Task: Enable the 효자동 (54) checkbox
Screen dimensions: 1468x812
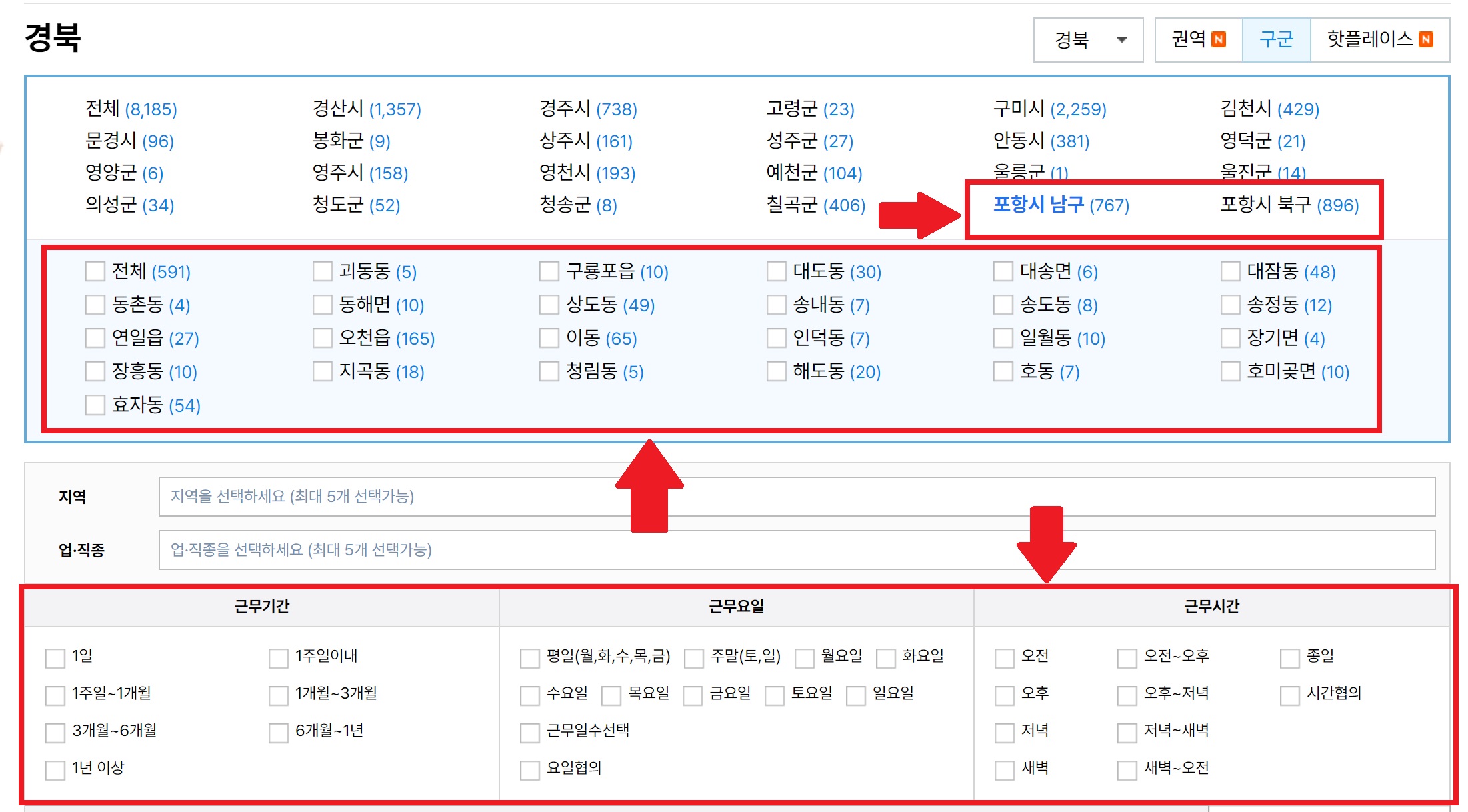Action: pyautogui.click(x=95, y=405)
